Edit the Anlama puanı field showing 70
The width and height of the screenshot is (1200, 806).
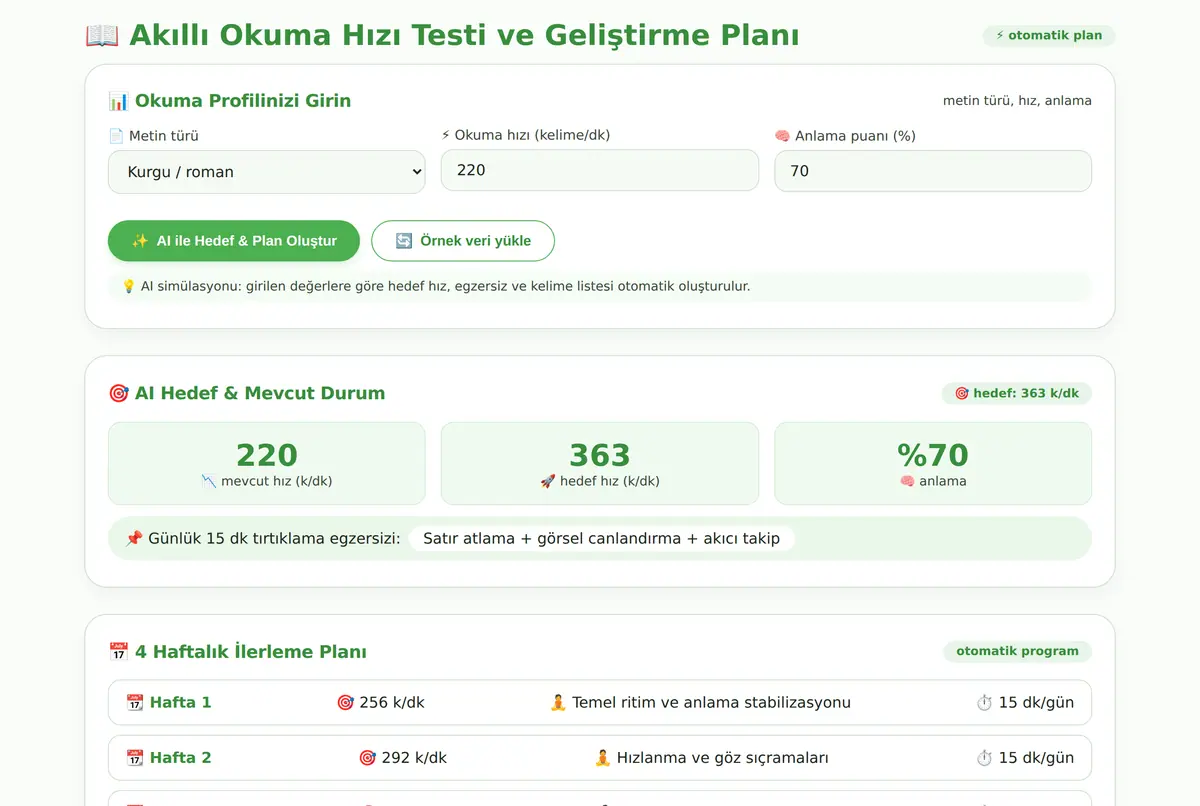pos(933,171)
